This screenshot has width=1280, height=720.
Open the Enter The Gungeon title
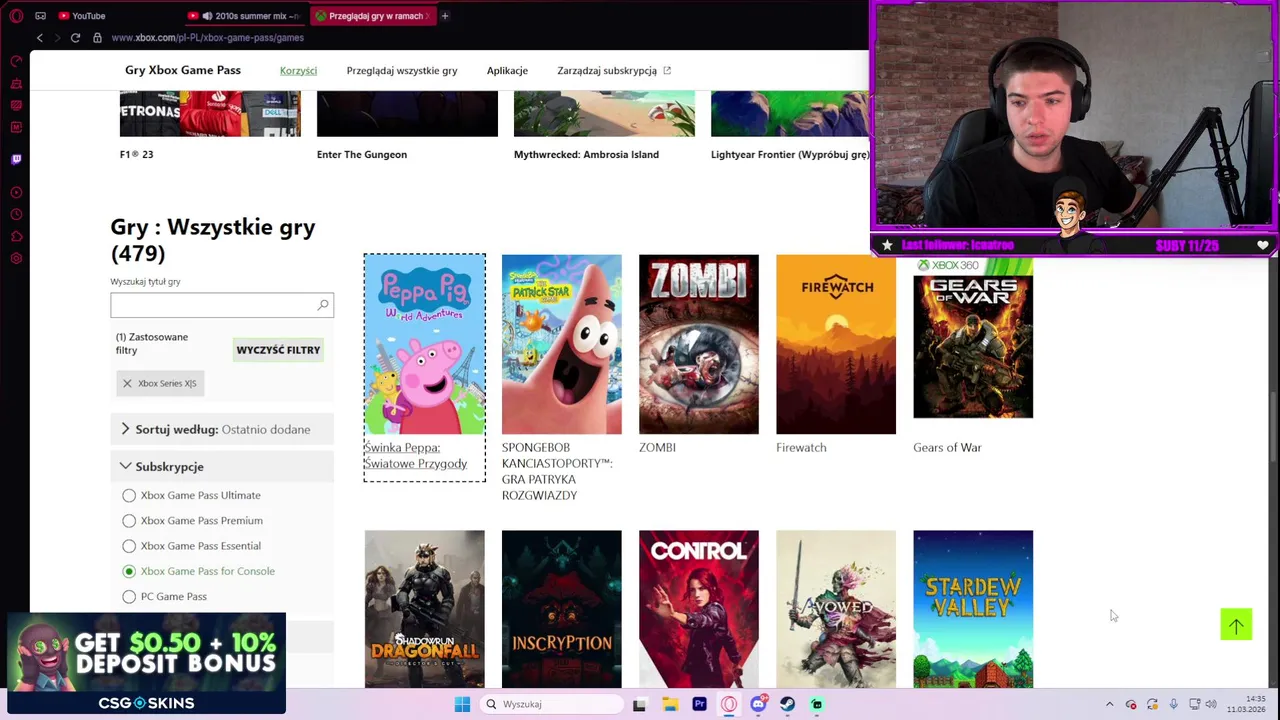361,155
